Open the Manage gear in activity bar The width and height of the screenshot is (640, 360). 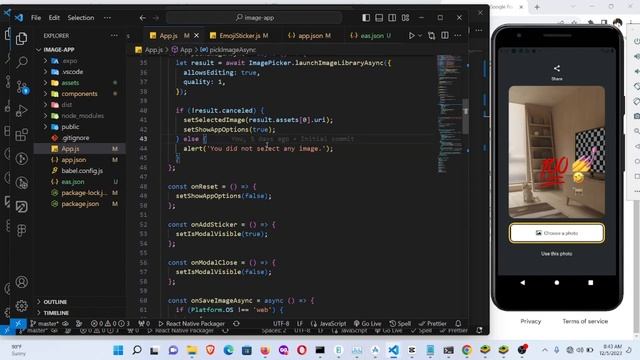(22, 305)
